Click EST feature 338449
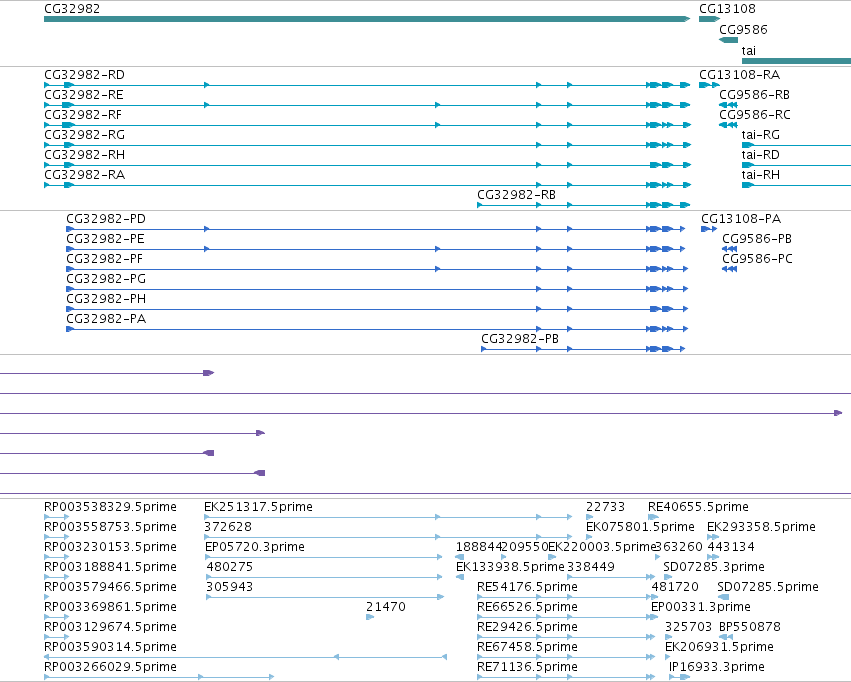 [x=590, y=568]
